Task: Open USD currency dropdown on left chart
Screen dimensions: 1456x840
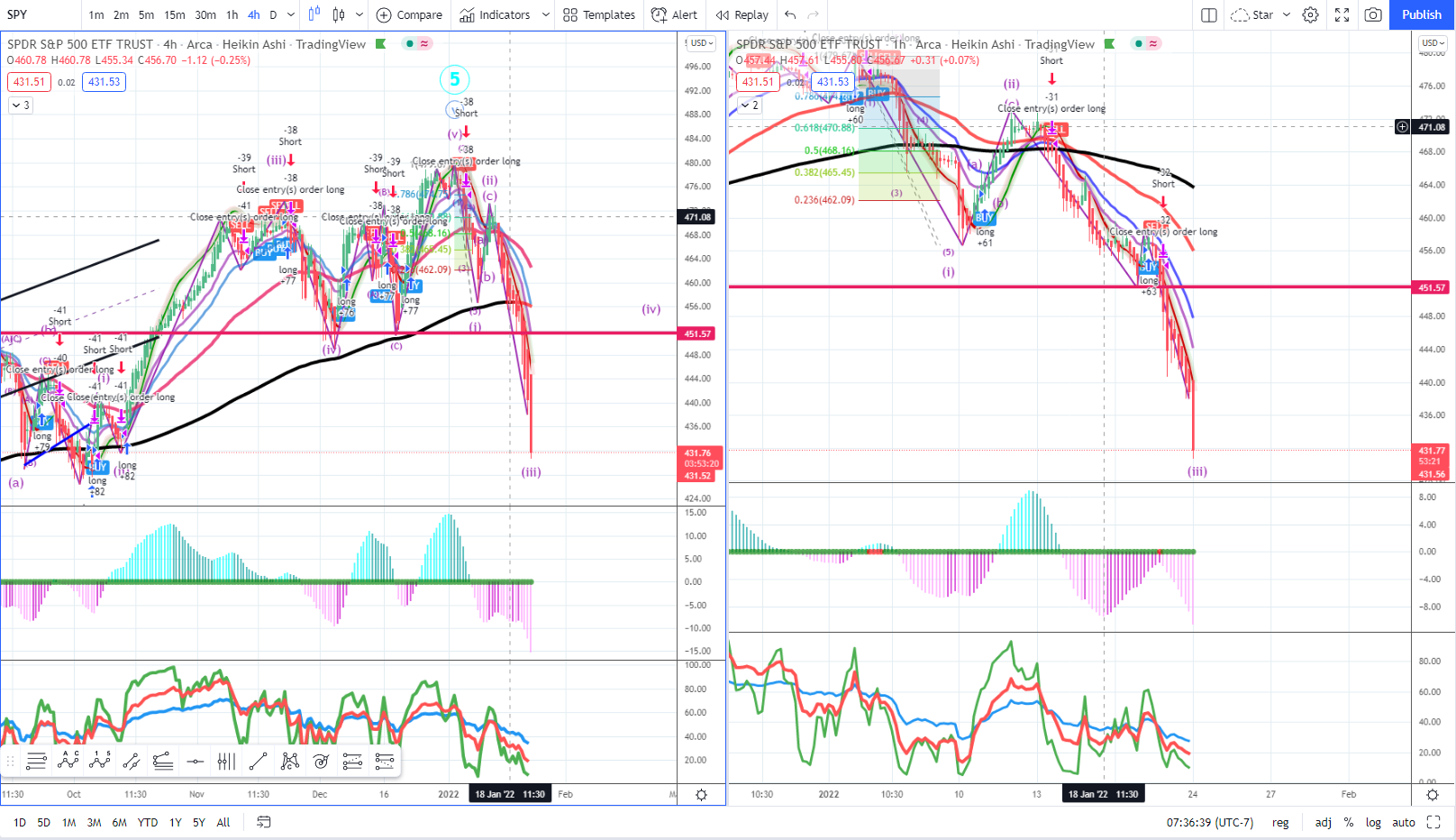Action: pyautogui.click(x=702, y=43)
